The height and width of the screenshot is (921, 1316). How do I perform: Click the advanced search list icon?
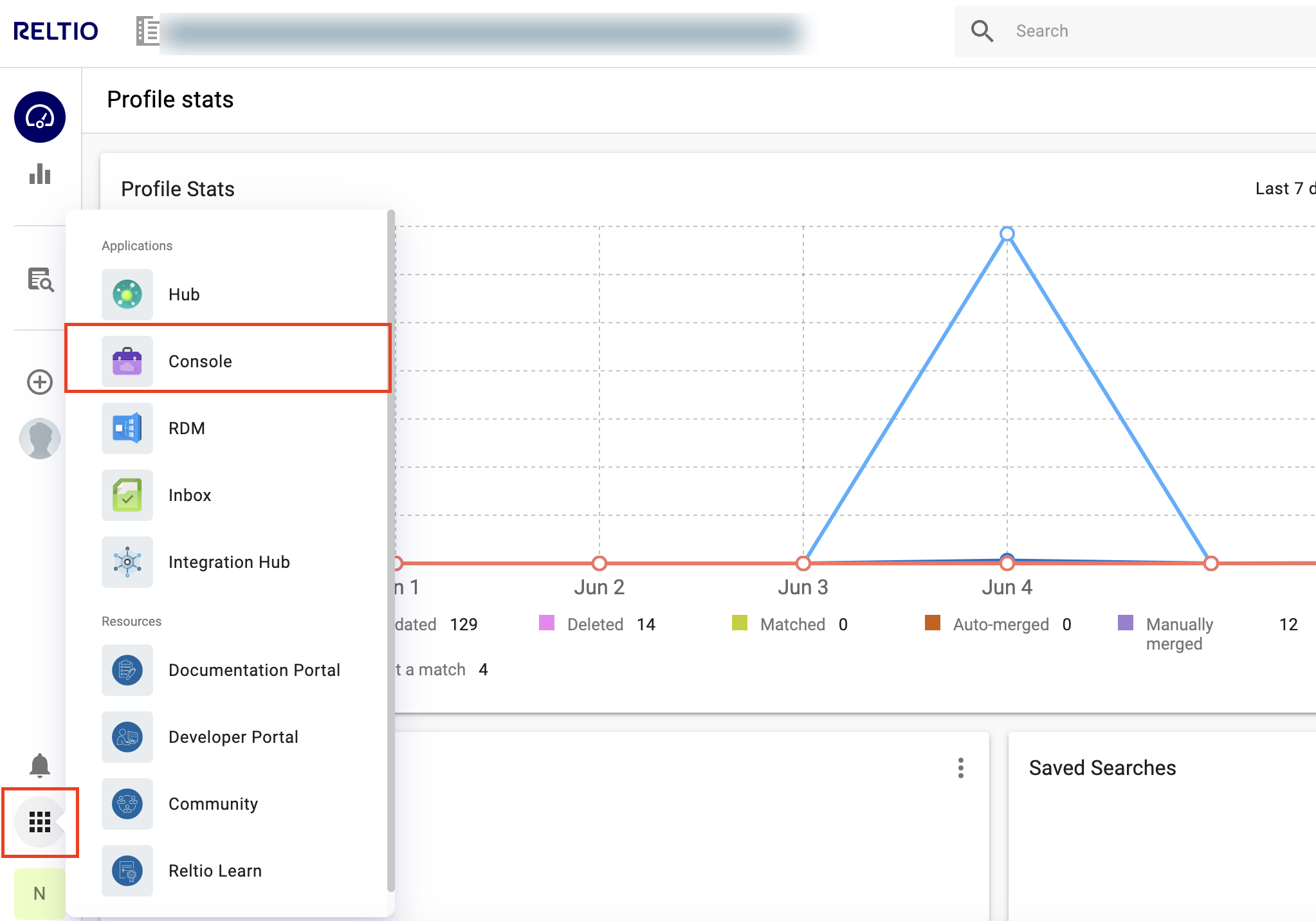41,279
